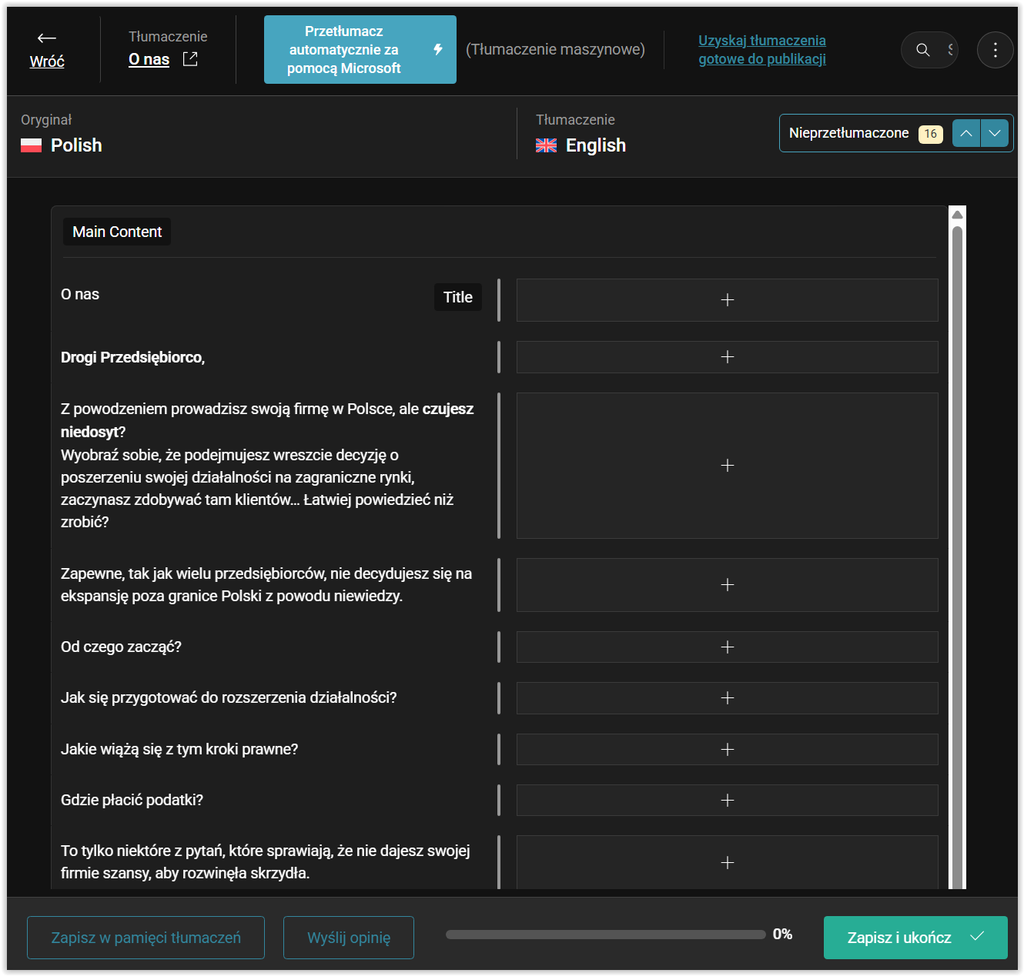The height and width of the screenshot is (976, 1024).
Task: Click Zapisz w pamięci tłumaczeń
Action: [x=146, y=937]
